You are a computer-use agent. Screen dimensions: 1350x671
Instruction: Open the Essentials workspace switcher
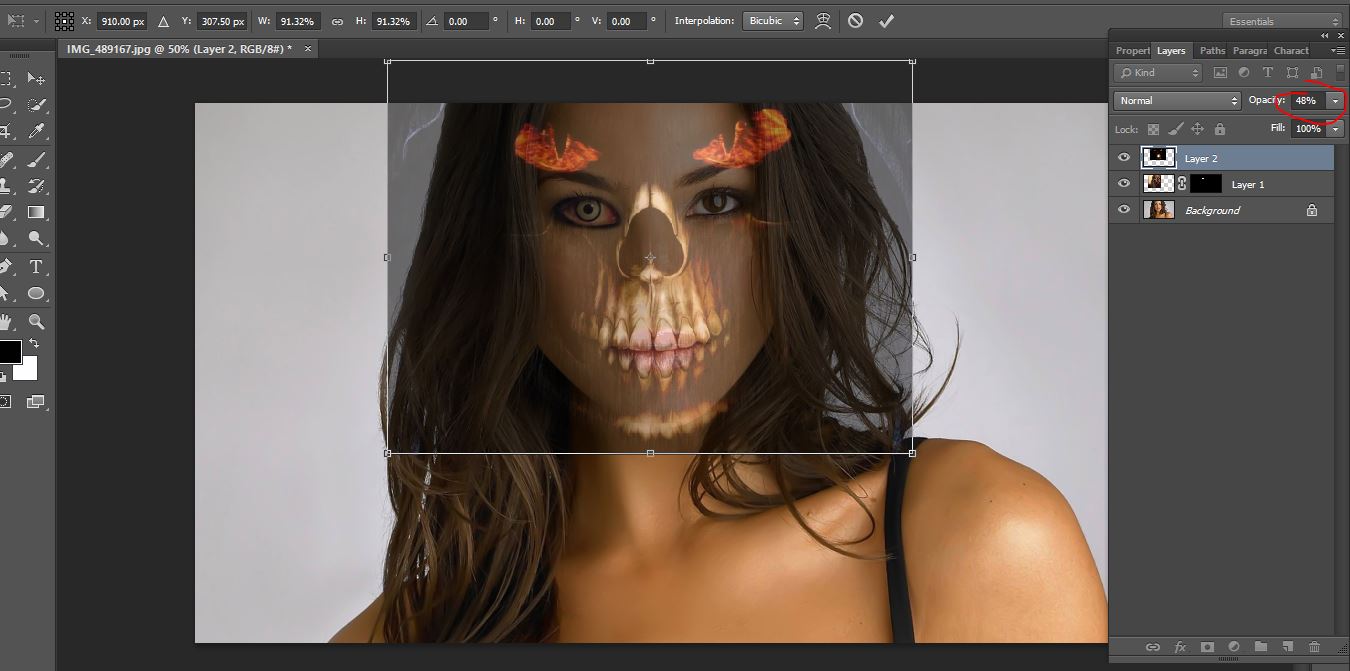[1282, 21]
